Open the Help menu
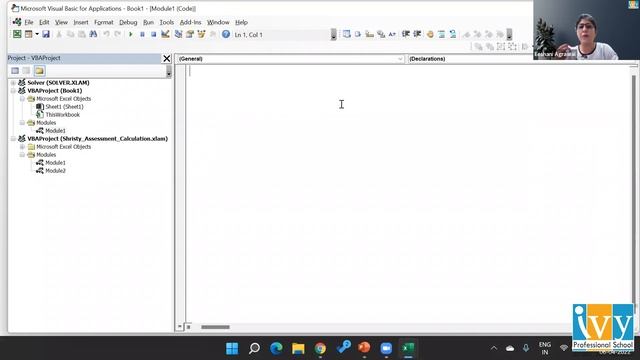The width and height of the screenshot is (640, 360). tap(241, 22)
